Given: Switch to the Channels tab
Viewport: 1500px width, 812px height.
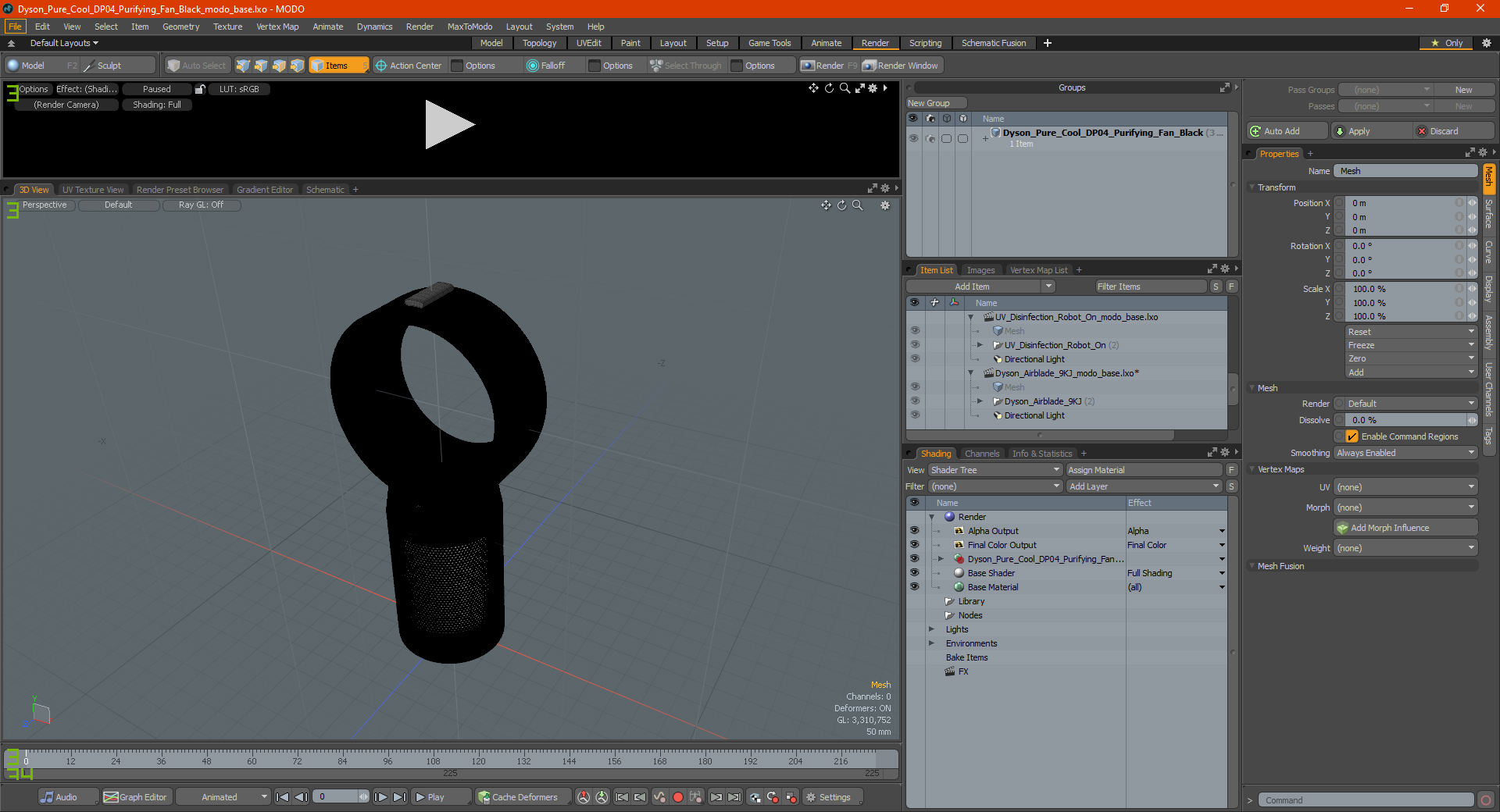Looking at the screenshot, I should coord(981,454).
